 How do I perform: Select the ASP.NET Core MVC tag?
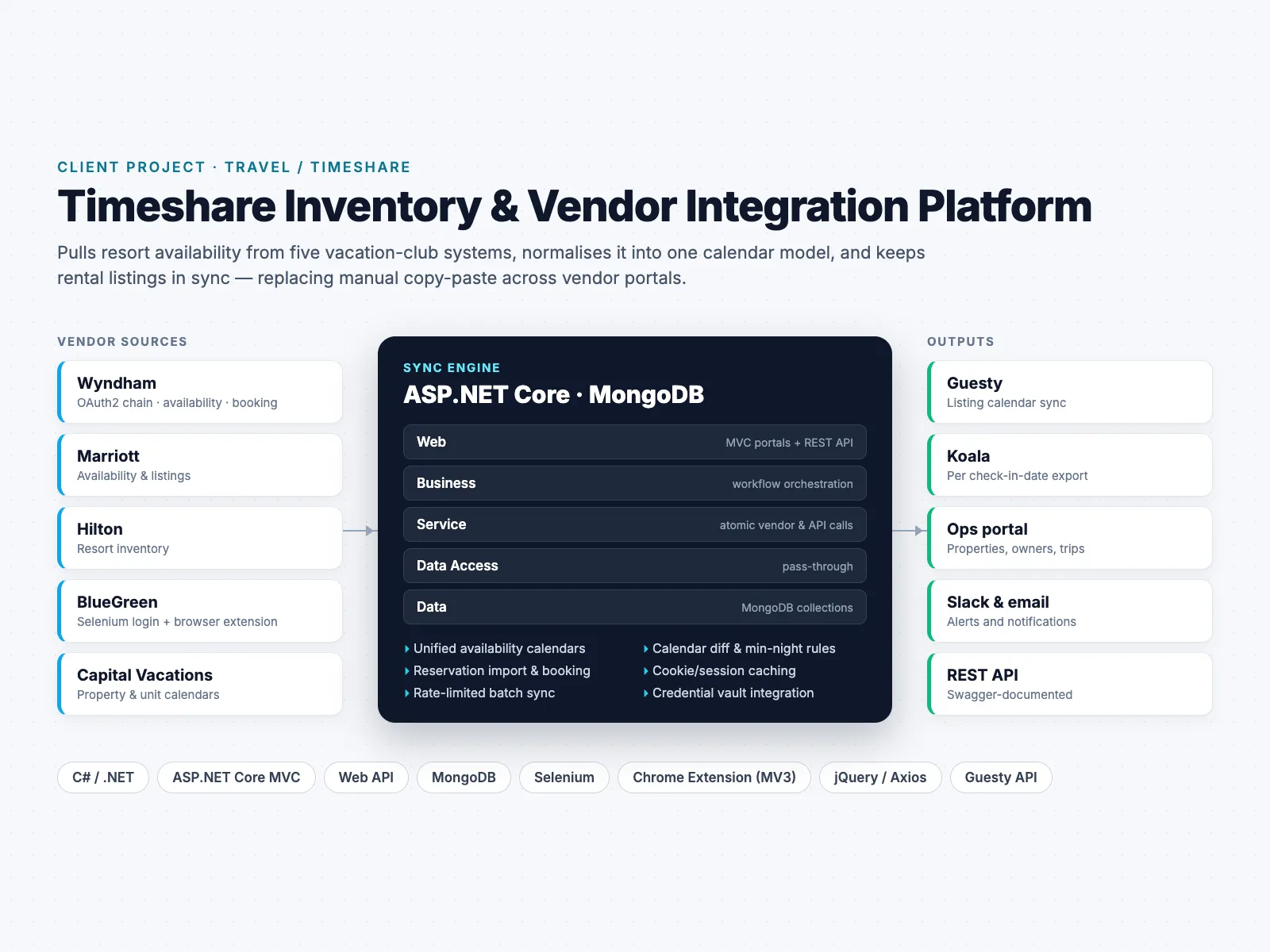(237, 777)
